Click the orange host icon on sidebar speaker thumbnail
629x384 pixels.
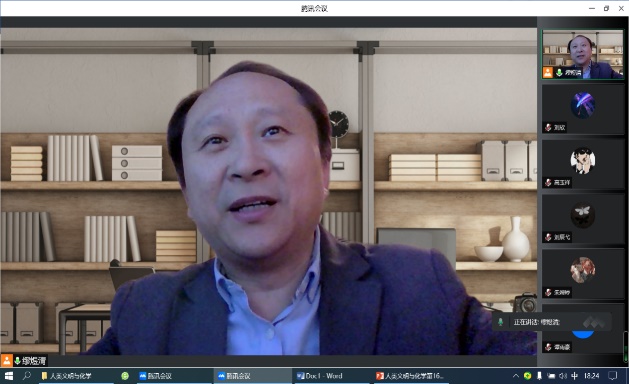548,73
